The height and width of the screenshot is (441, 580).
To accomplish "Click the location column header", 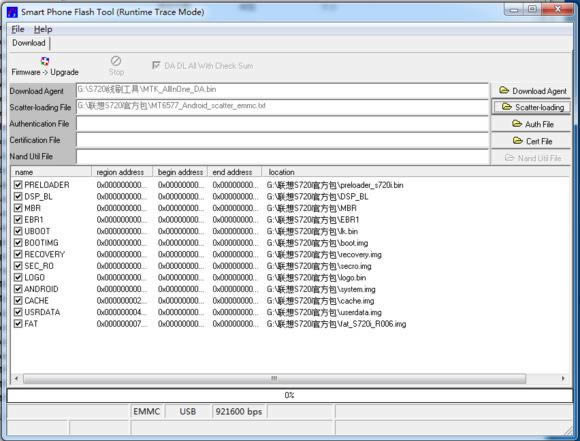I will (x=416, y=172).
